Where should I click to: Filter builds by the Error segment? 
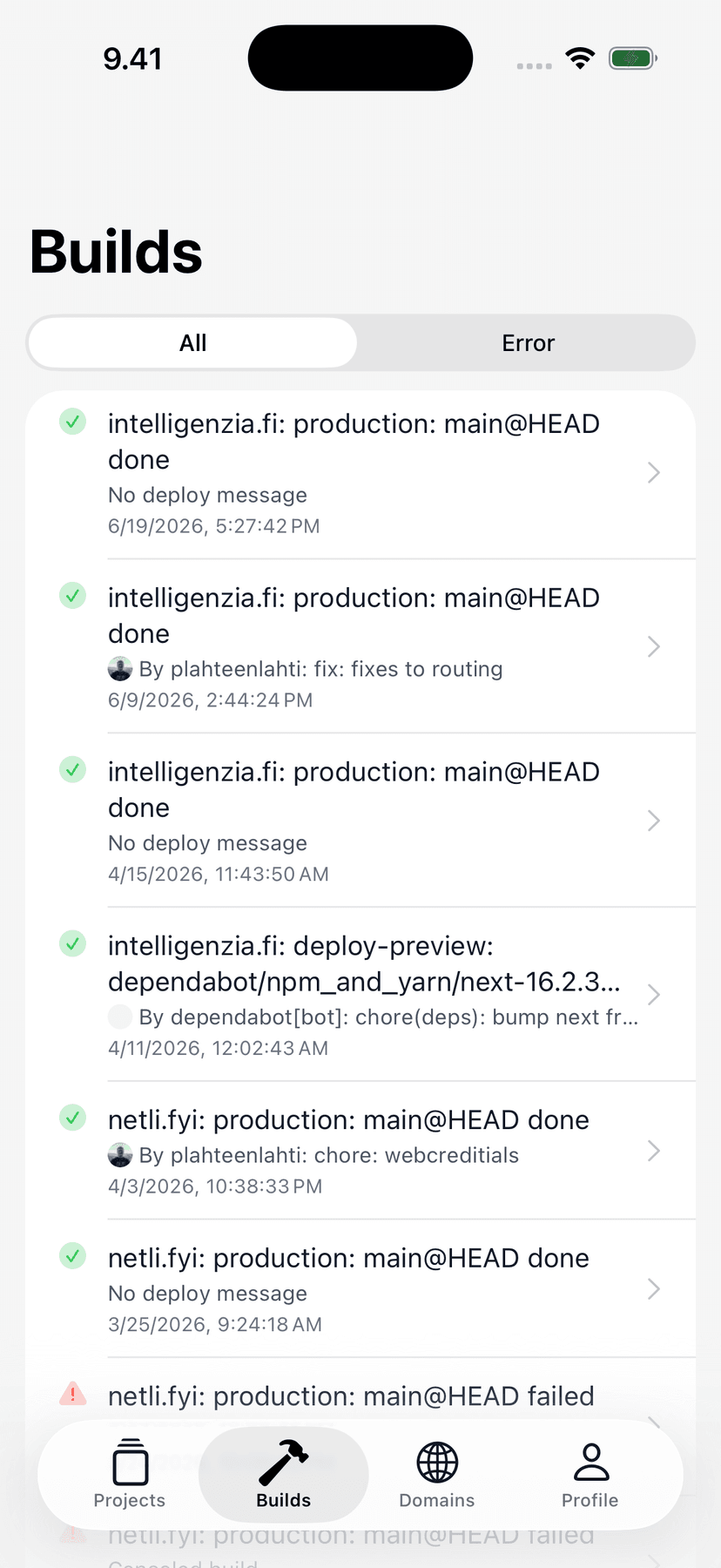pos(528,342)
